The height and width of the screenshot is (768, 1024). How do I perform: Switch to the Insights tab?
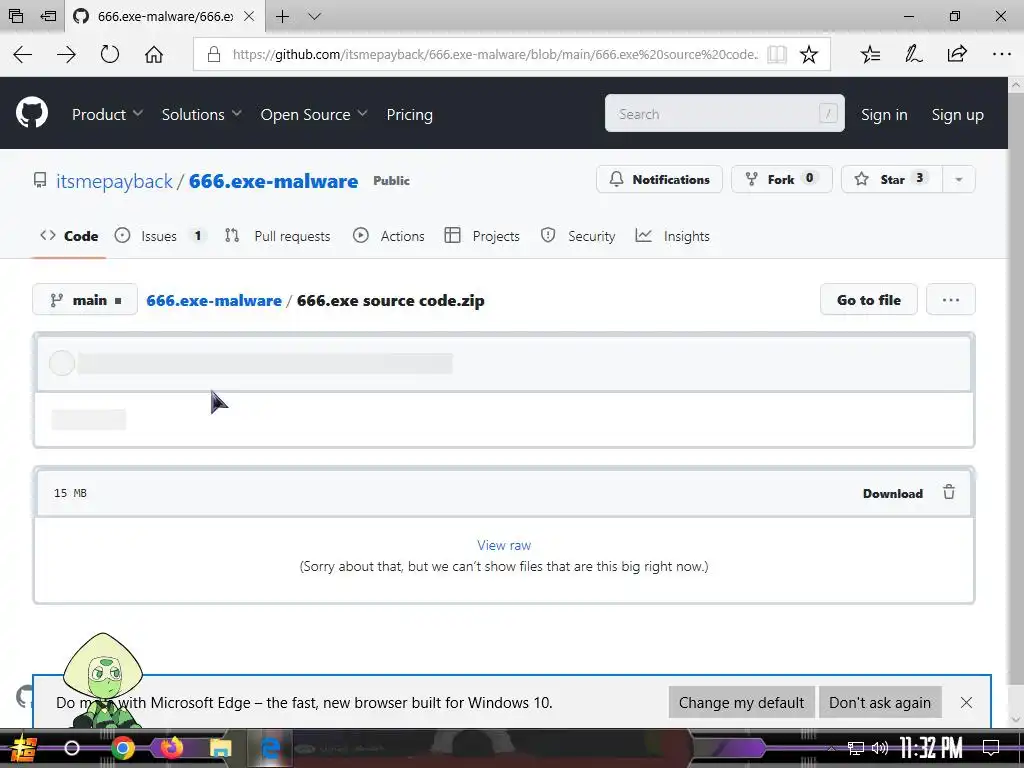click(x=672, y=236)
